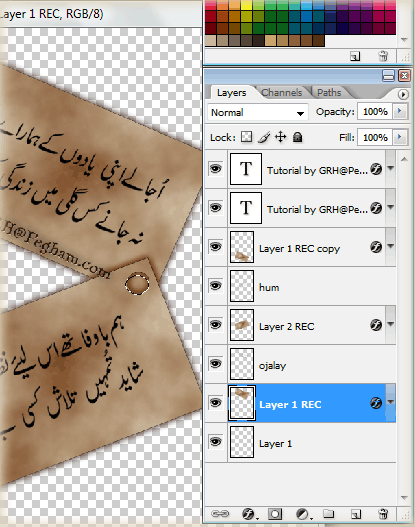Open the Opacity slider arrow
The image size is (415, 527).
[x=400, y=111]
